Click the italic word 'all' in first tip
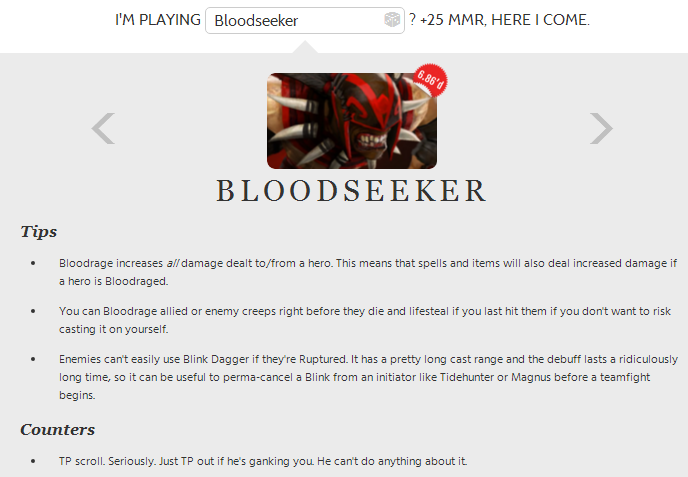This screenshot has height=477, width=688. (172, 263)
